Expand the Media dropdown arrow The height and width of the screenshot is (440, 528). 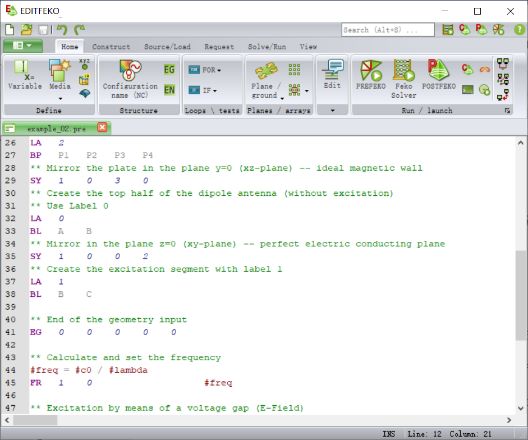(60, 99)
